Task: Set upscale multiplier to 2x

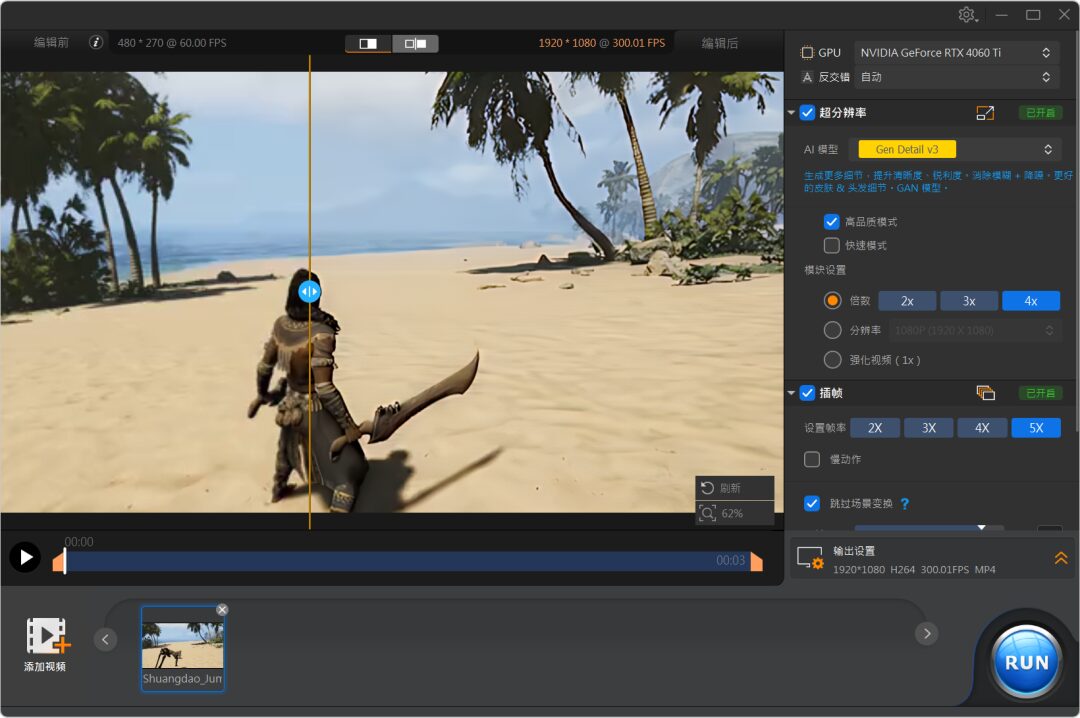Action: [907, 301]
